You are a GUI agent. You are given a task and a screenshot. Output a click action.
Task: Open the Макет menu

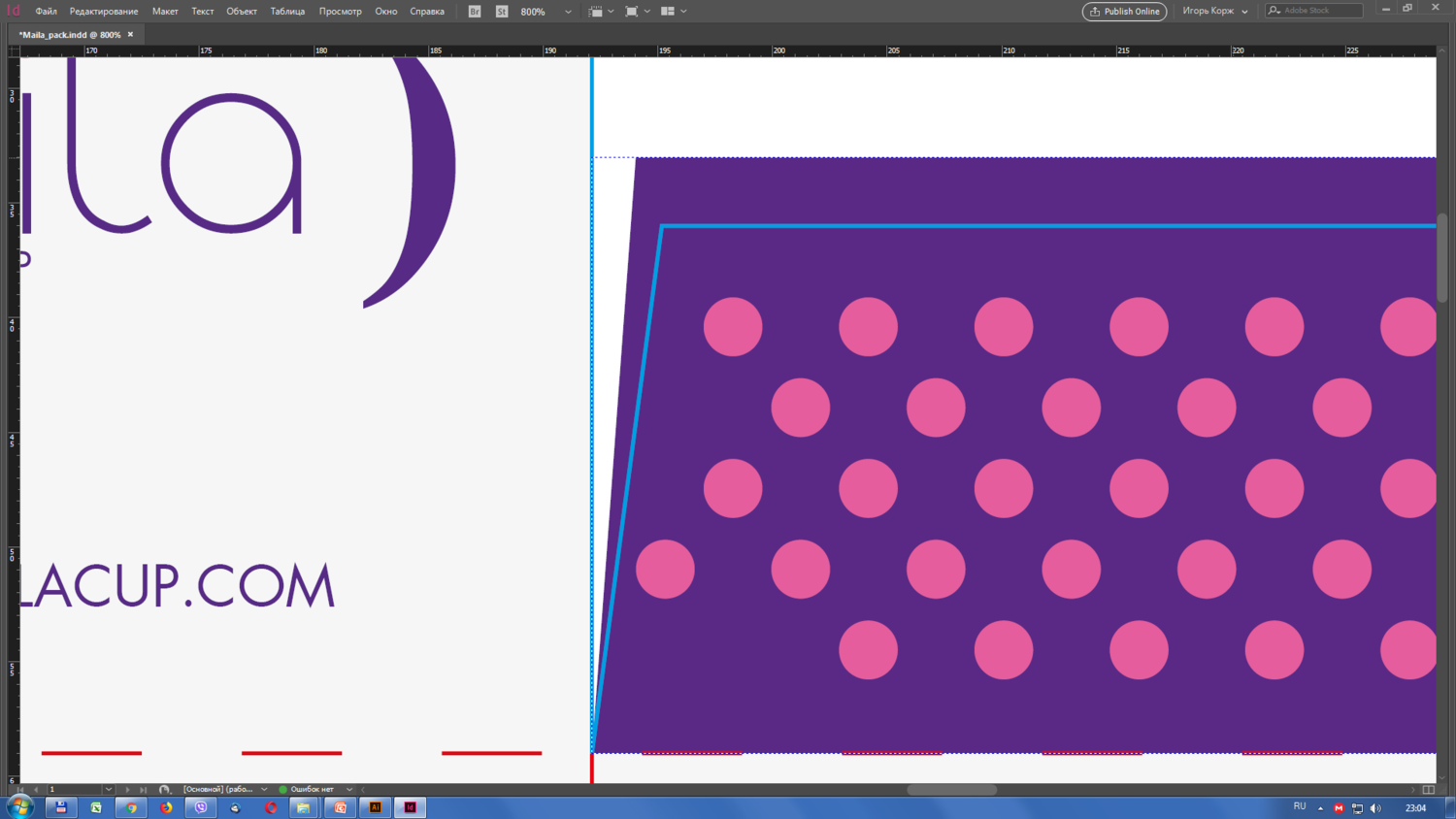click(165, 12)
